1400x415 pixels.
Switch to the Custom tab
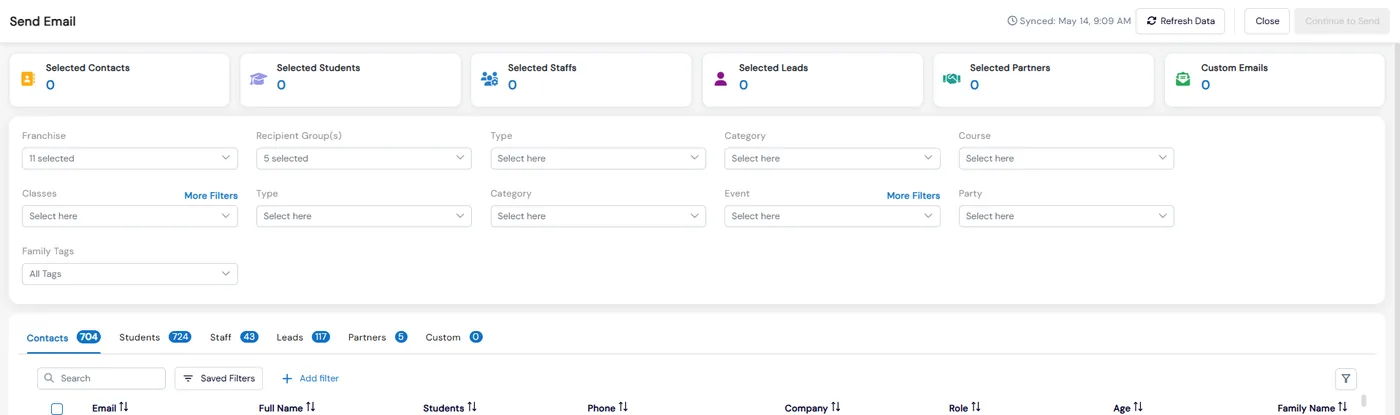pyautogui.click(x=454, y=338)
